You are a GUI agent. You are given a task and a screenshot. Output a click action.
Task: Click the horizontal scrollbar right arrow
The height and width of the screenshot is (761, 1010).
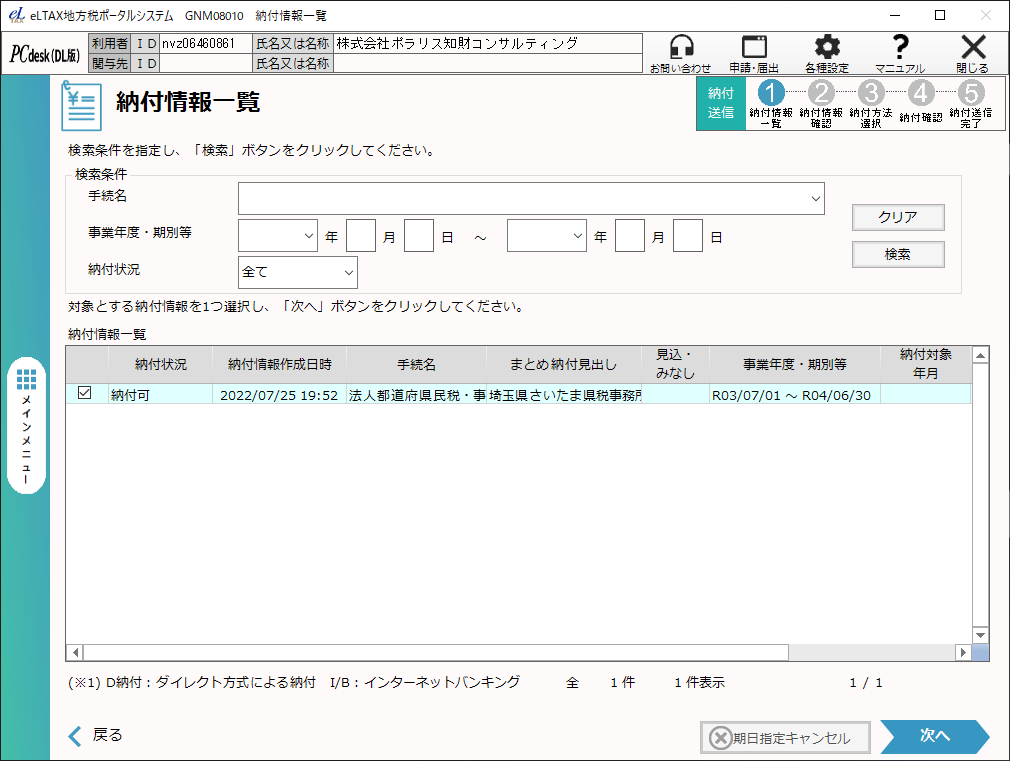click(963, 652)
